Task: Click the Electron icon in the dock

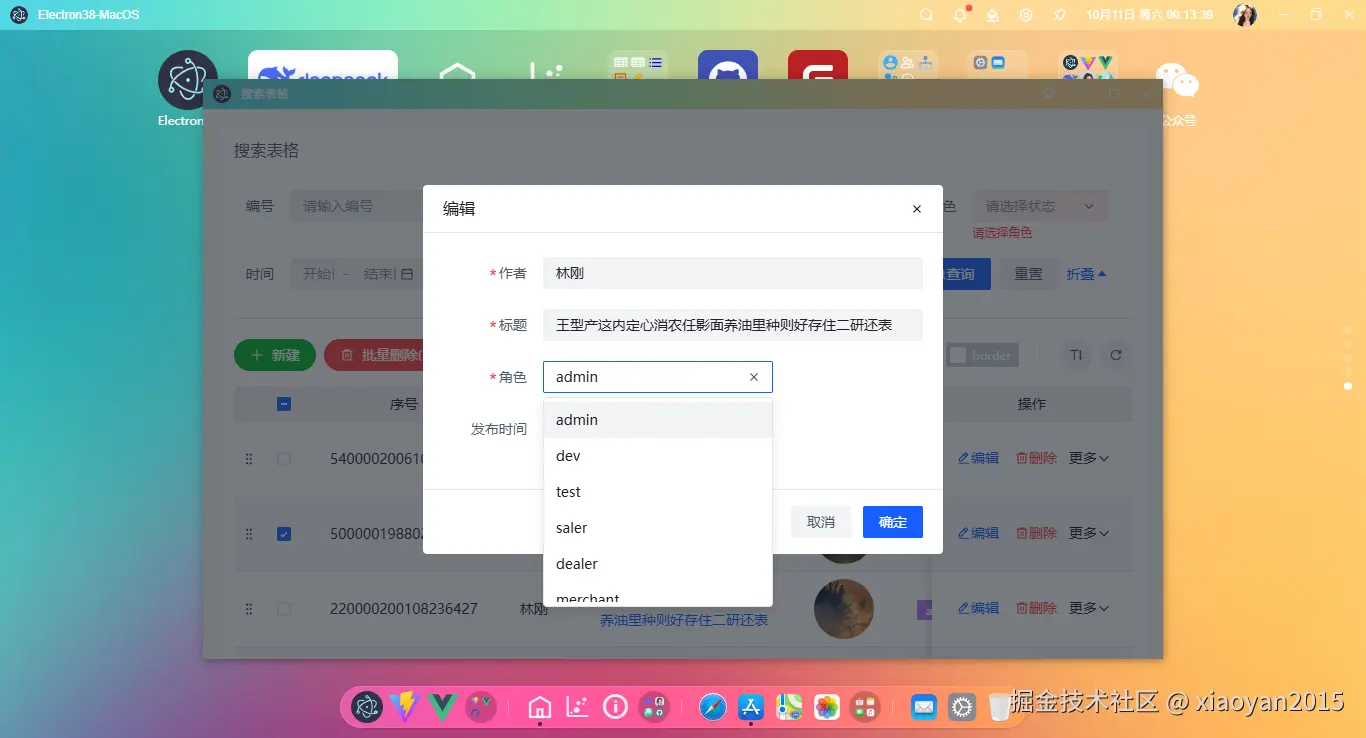Action: [x=366, y=706]
